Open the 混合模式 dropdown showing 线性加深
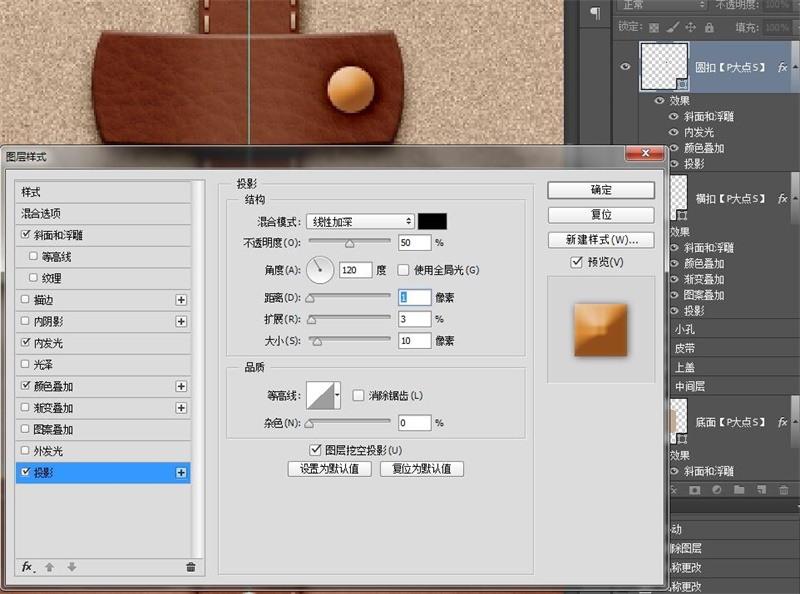 [360, 221]
